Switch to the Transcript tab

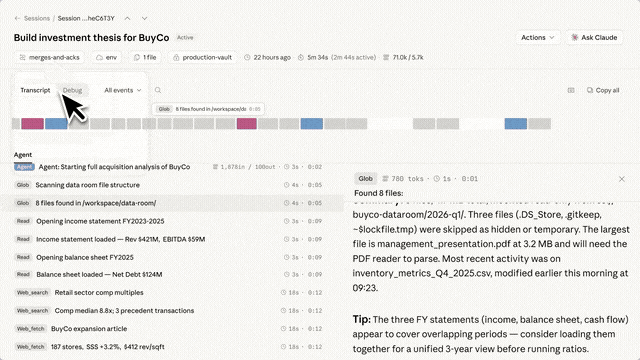click(35, 90)
